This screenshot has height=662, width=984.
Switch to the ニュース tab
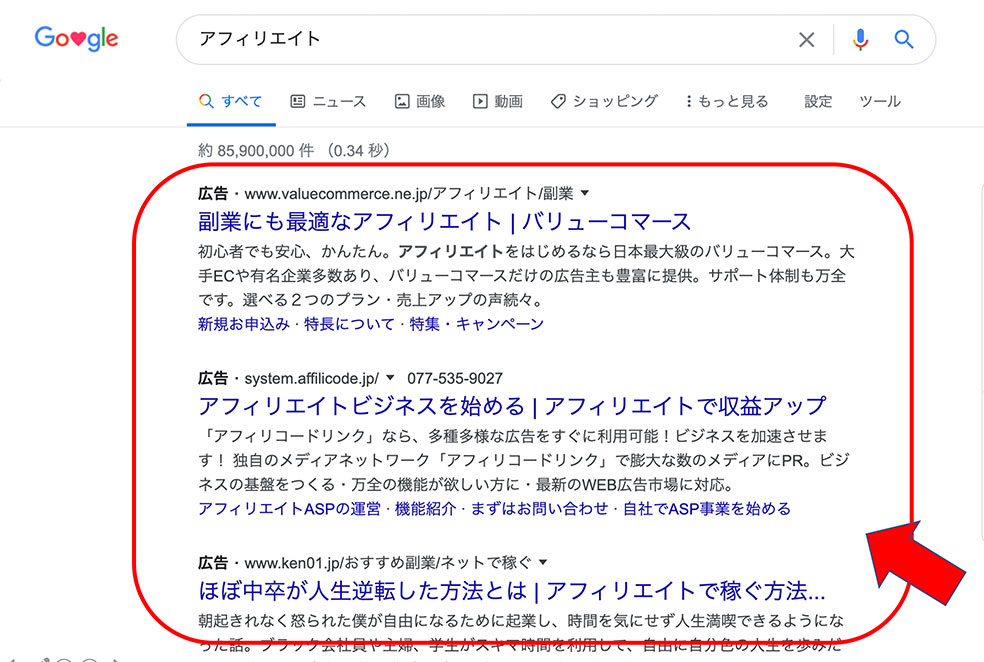coord(328,101)
